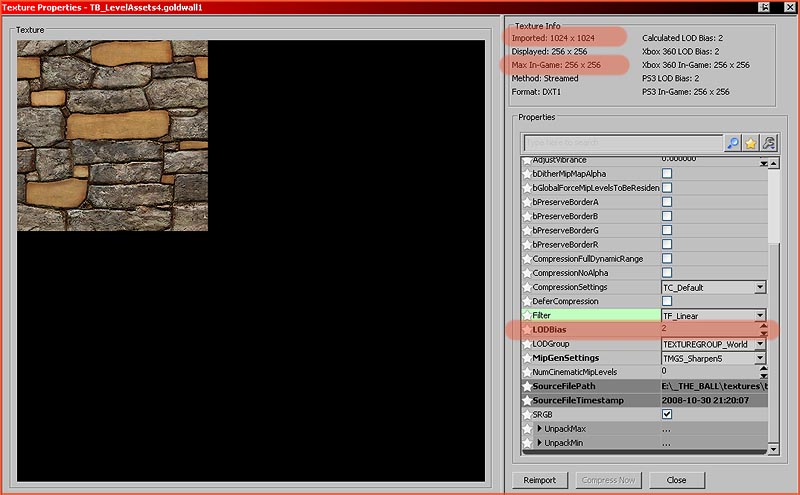Viewport: 800px width, 495px height.
Task: Favorite the NumCinematicMipLevels star icon
Action: pyautogui.click(x=527, y=372)
